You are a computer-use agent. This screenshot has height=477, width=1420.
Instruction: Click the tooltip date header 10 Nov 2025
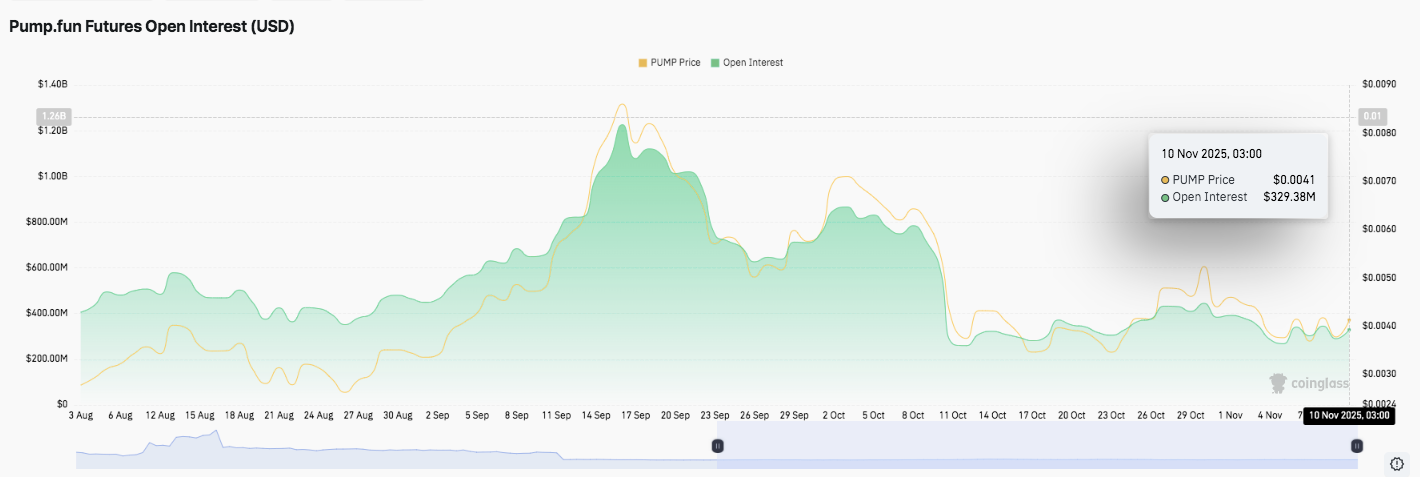coord(1211,153)
